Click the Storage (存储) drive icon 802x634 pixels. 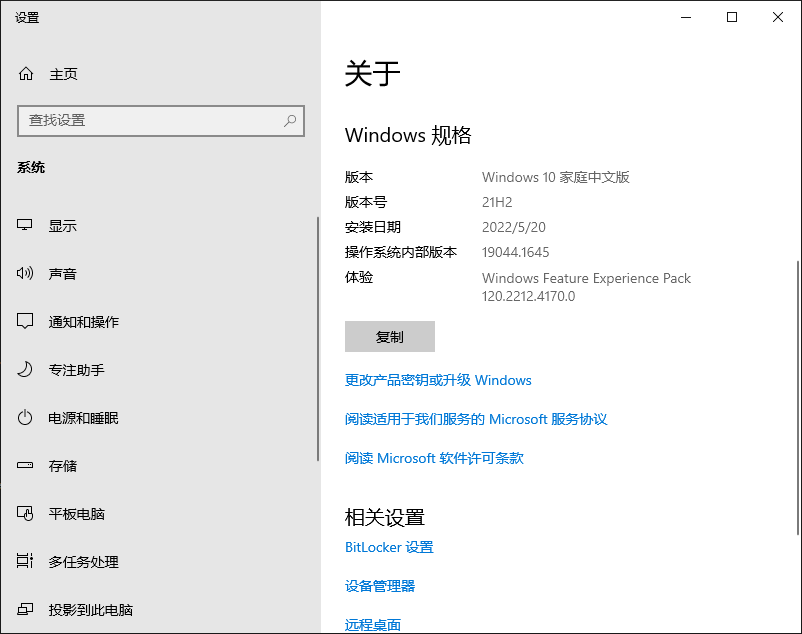pyautogui.click(x=26, y=466)
